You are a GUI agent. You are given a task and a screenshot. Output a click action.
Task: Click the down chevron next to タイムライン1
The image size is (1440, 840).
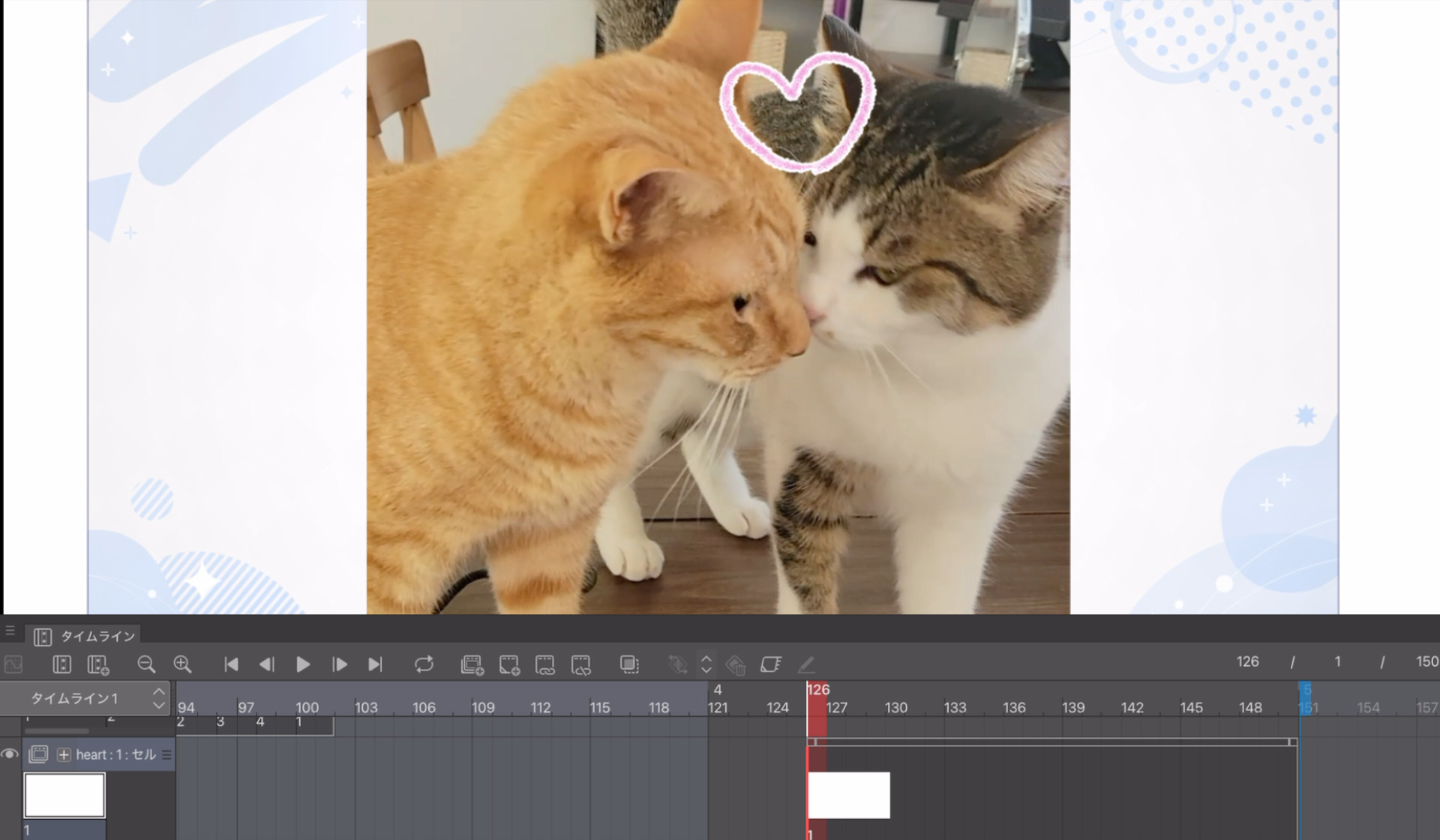(x=158, y=705)
